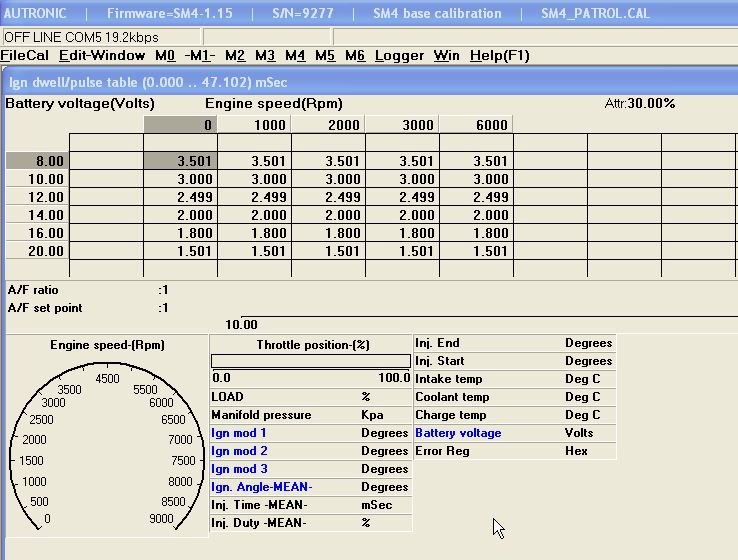Viewport: 738px width, 560px height.
Task: Click the Ign mod 1 row
Action: coord(311,433)
